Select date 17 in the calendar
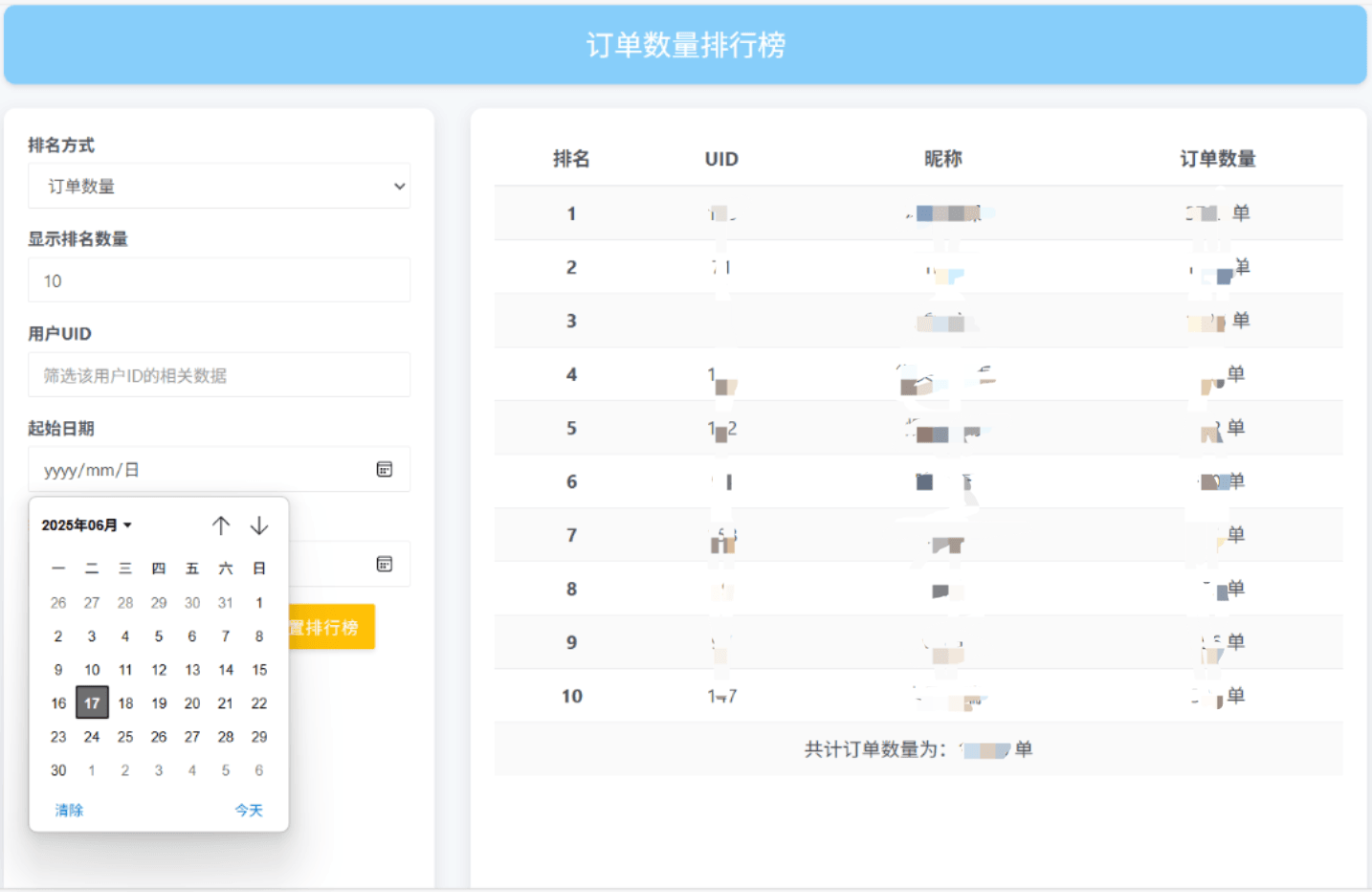Screen dimensions: 1372x892 coord(92,703)
